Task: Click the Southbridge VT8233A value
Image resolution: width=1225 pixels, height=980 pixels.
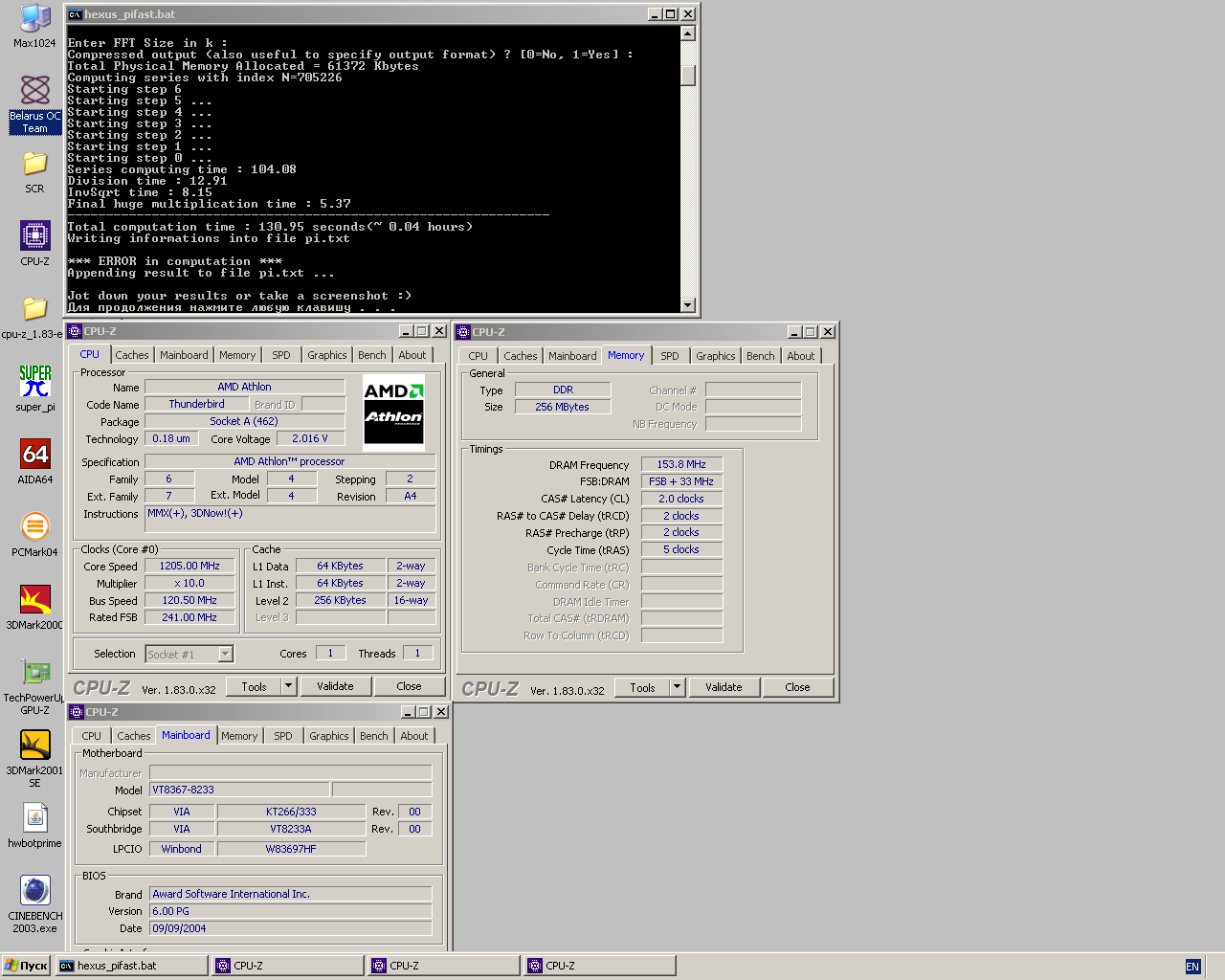Action: tap(291, 829)
